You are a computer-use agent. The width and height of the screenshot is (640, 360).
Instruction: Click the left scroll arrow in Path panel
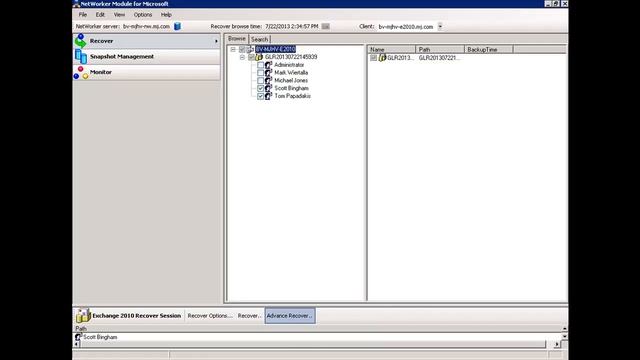pyautogui.click(x=77, y=344)
